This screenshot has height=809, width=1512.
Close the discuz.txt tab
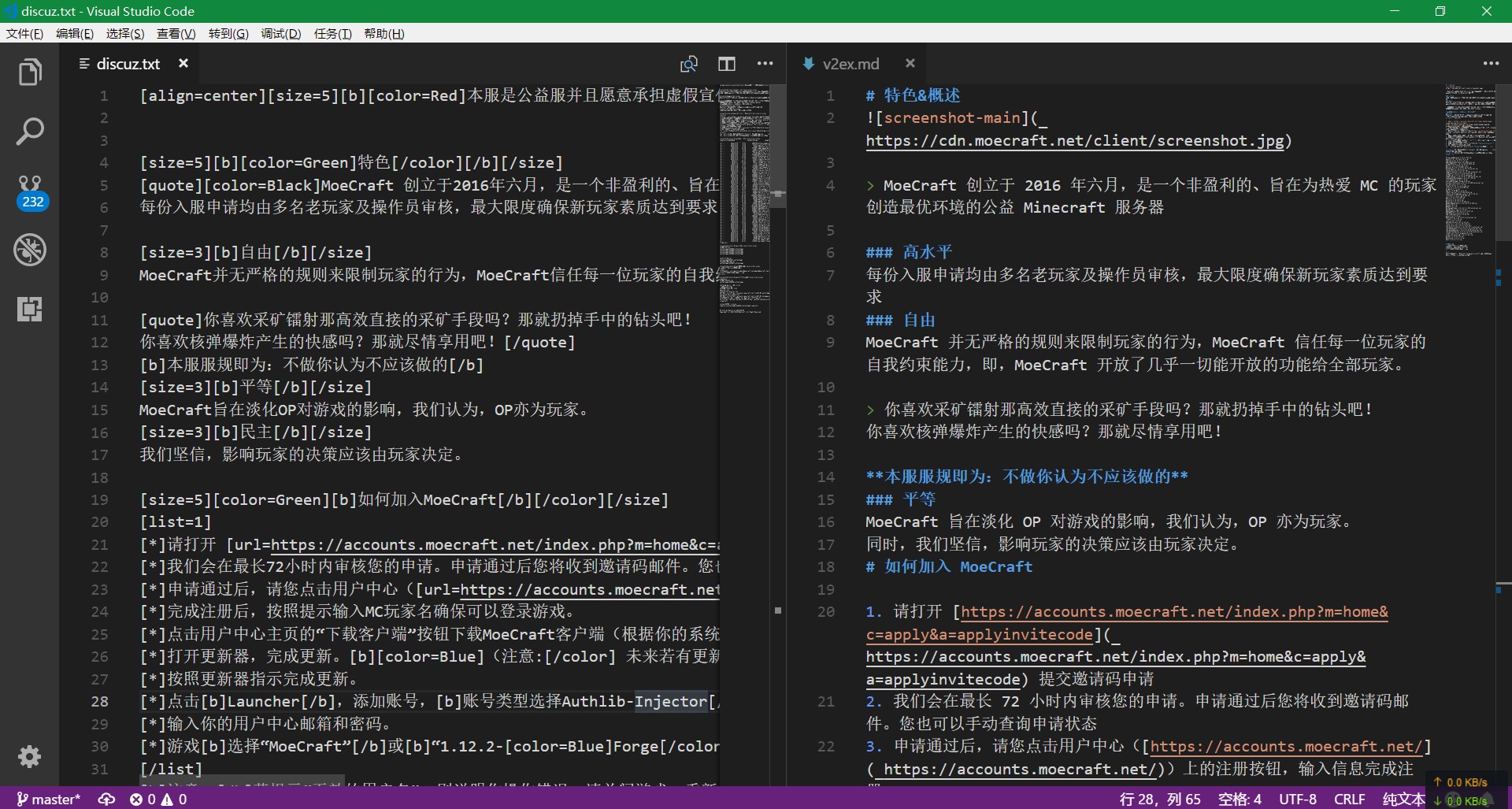coord(183,63)
